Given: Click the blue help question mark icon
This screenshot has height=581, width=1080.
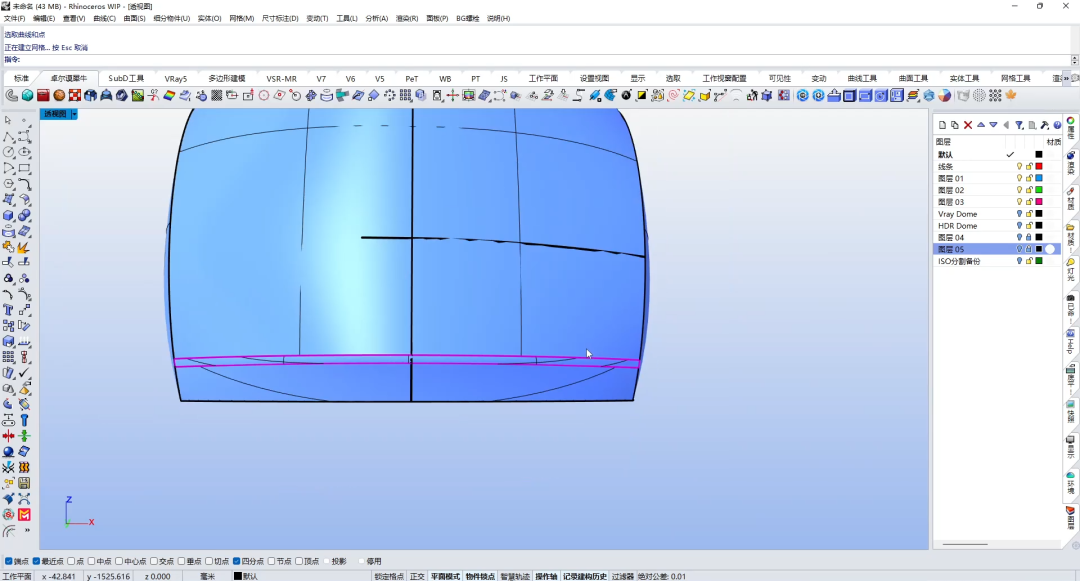Looking at the screenshot, I should pos(1057,125).
